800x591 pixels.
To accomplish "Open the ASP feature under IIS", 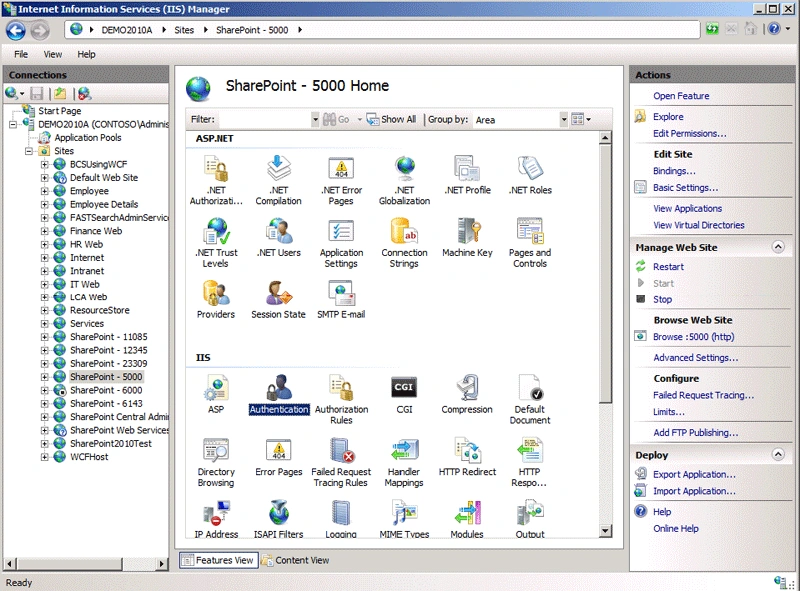I will [x=216, y=394].
